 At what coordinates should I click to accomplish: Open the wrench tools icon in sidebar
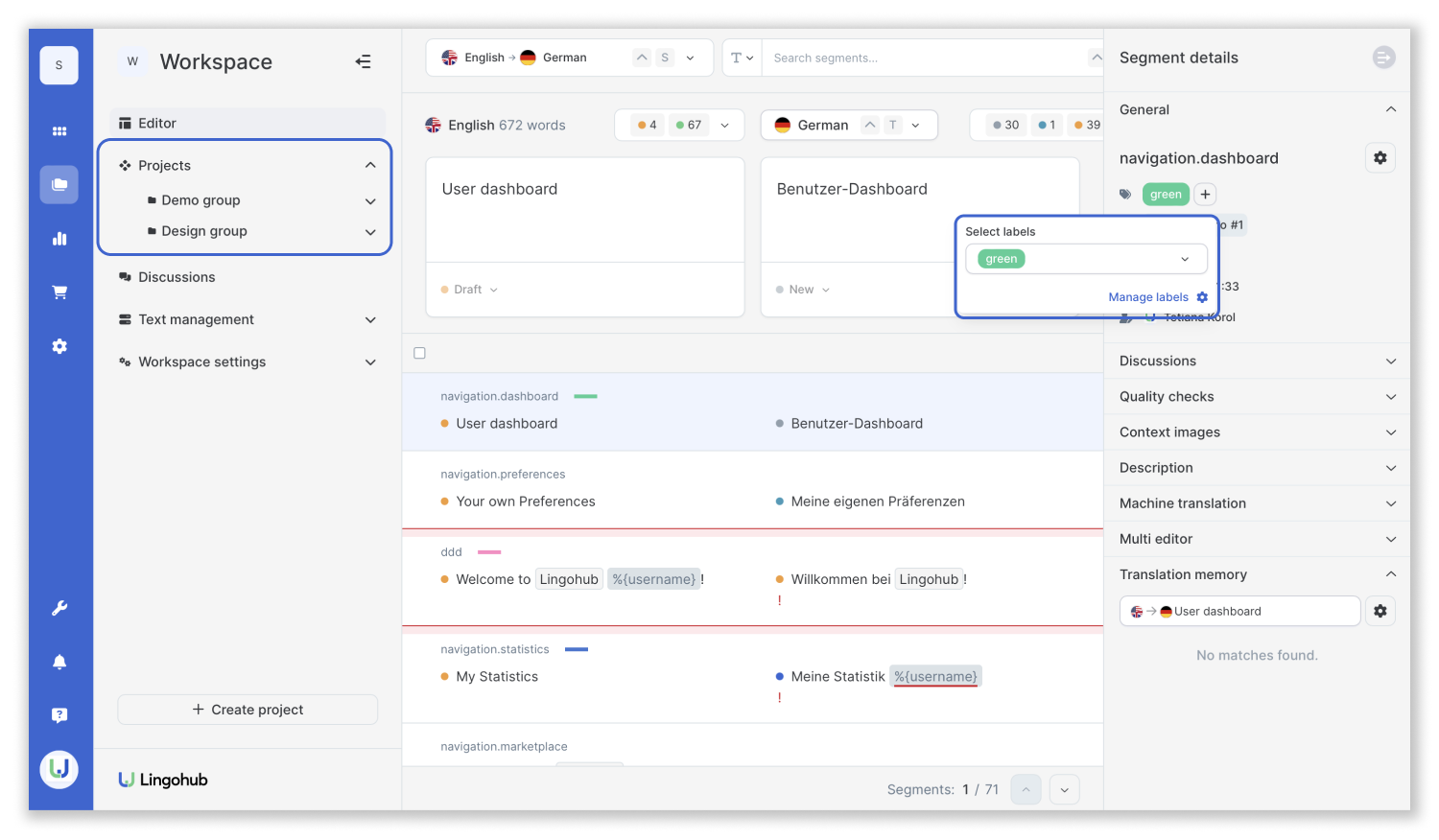coord(59,608)
